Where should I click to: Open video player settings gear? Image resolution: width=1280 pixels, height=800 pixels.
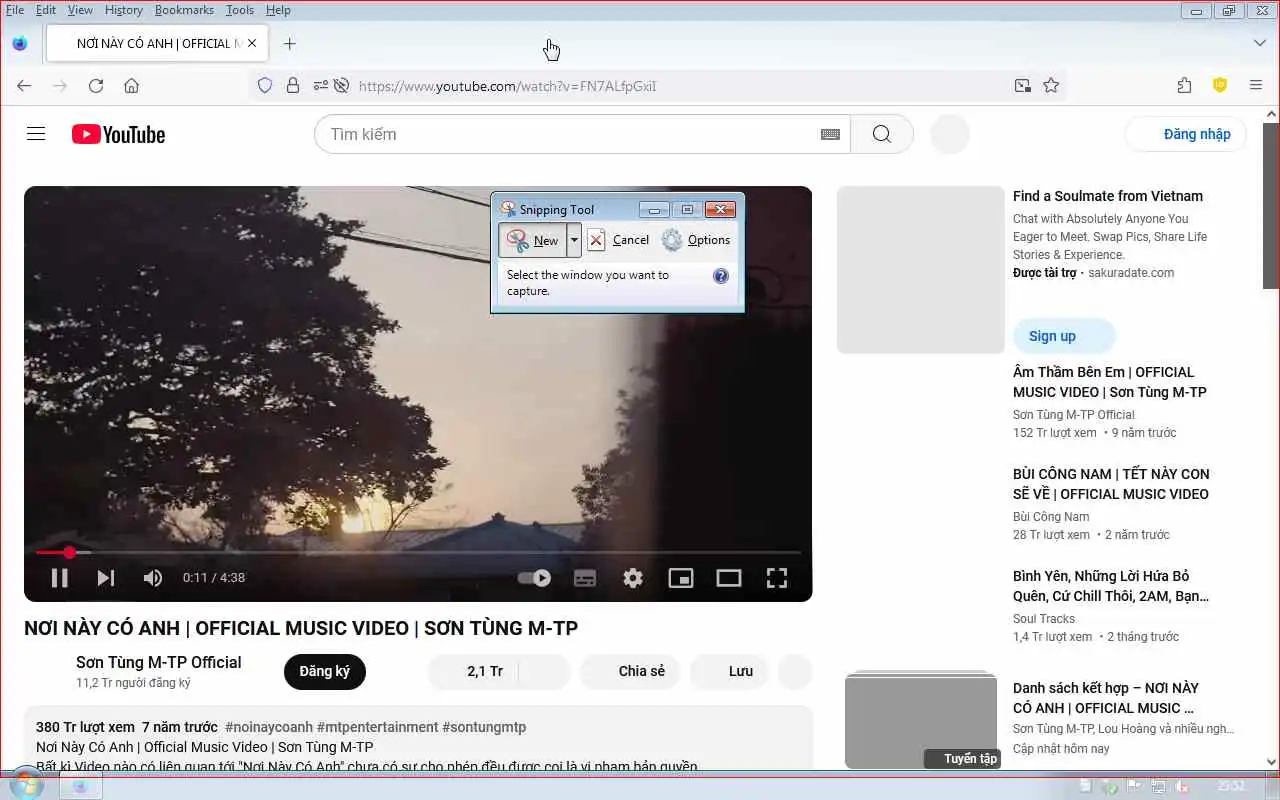coord(633,578)
